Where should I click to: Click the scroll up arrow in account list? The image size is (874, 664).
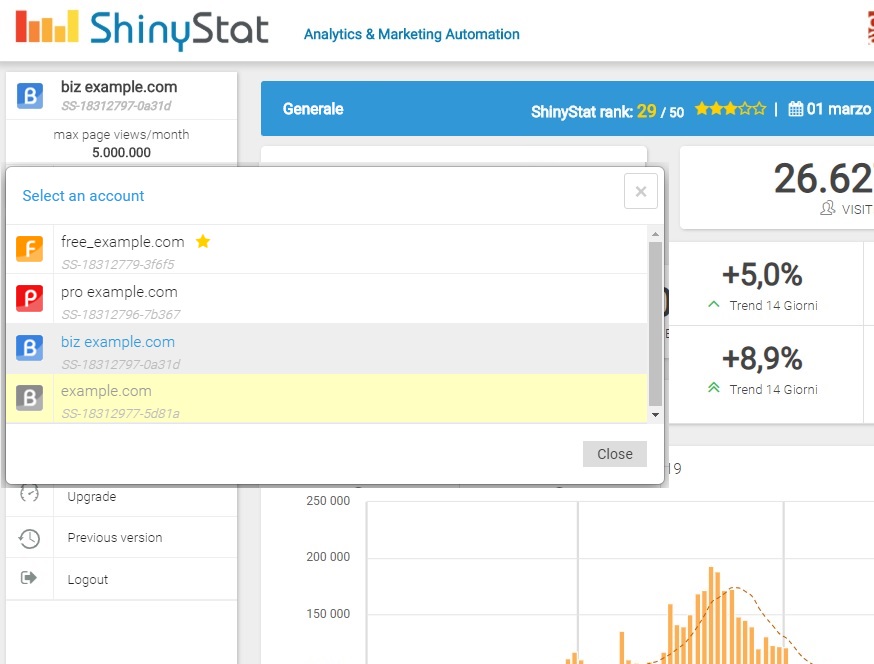(656, 234)
